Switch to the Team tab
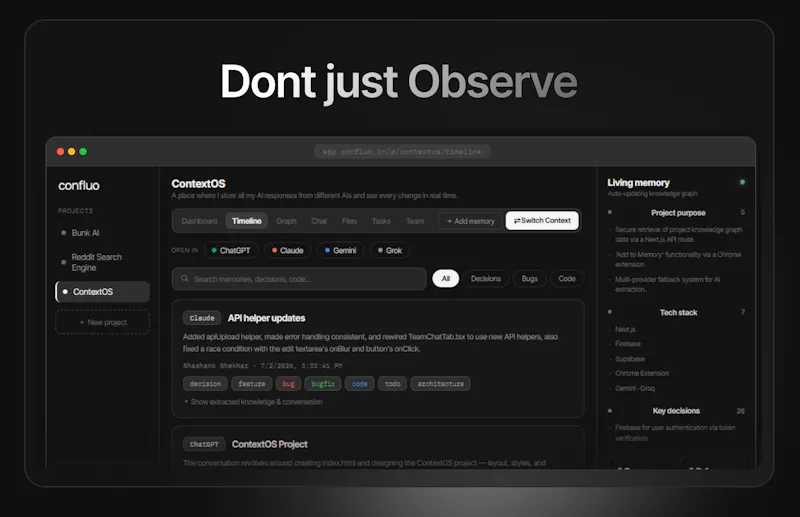 pyautogui.click(x=415, y=221)
